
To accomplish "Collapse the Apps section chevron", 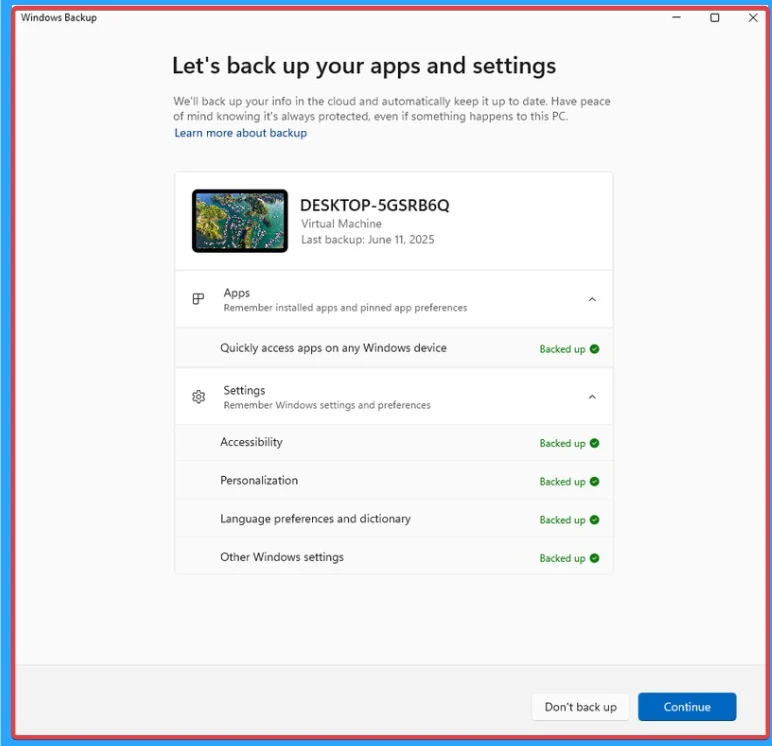I will [592, 299].
